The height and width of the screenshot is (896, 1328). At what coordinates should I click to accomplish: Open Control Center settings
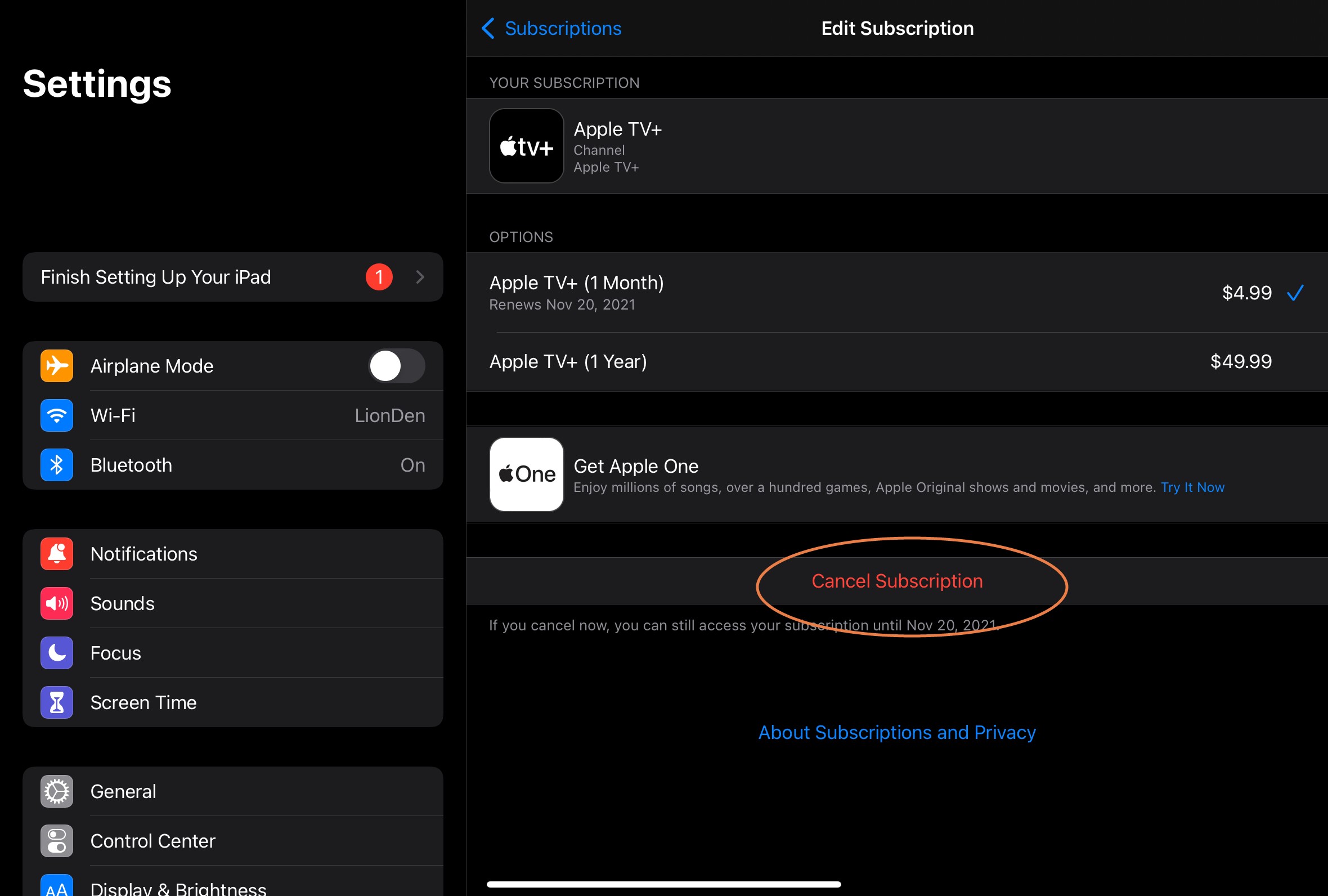pos(233,841)
